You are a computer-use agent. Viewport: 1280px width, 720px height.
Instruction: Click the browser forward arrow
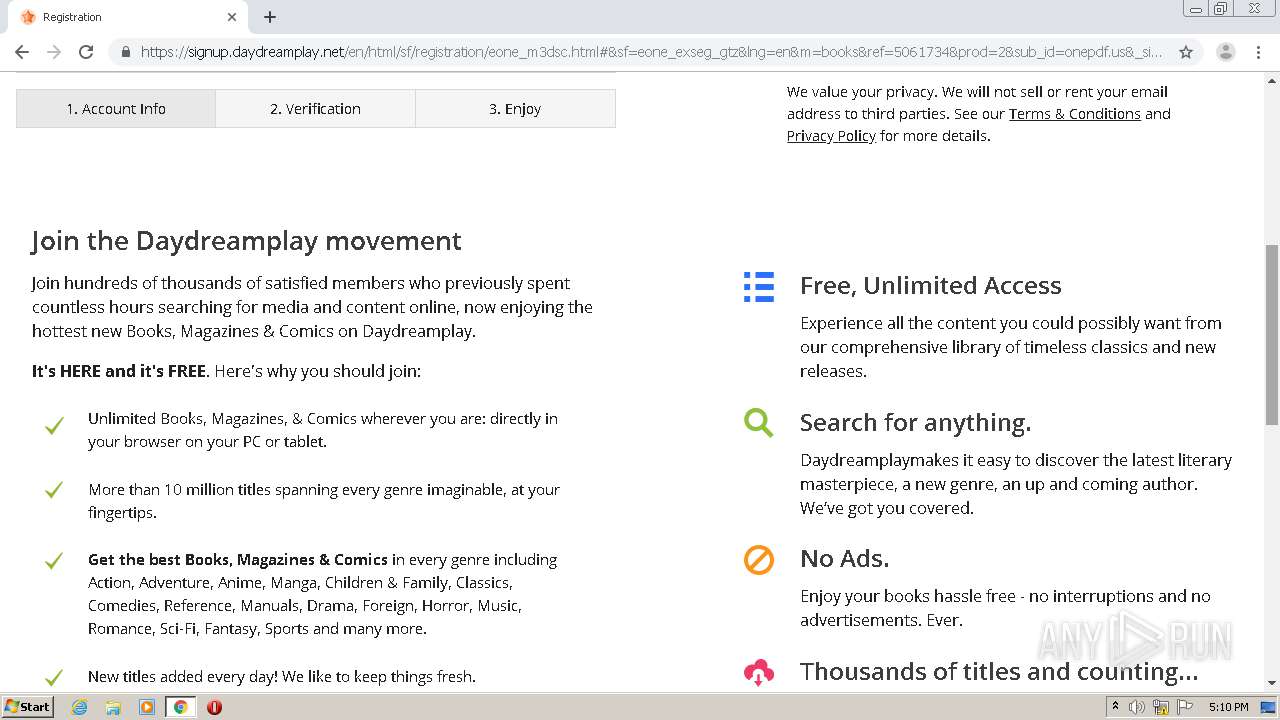(54, 52)
